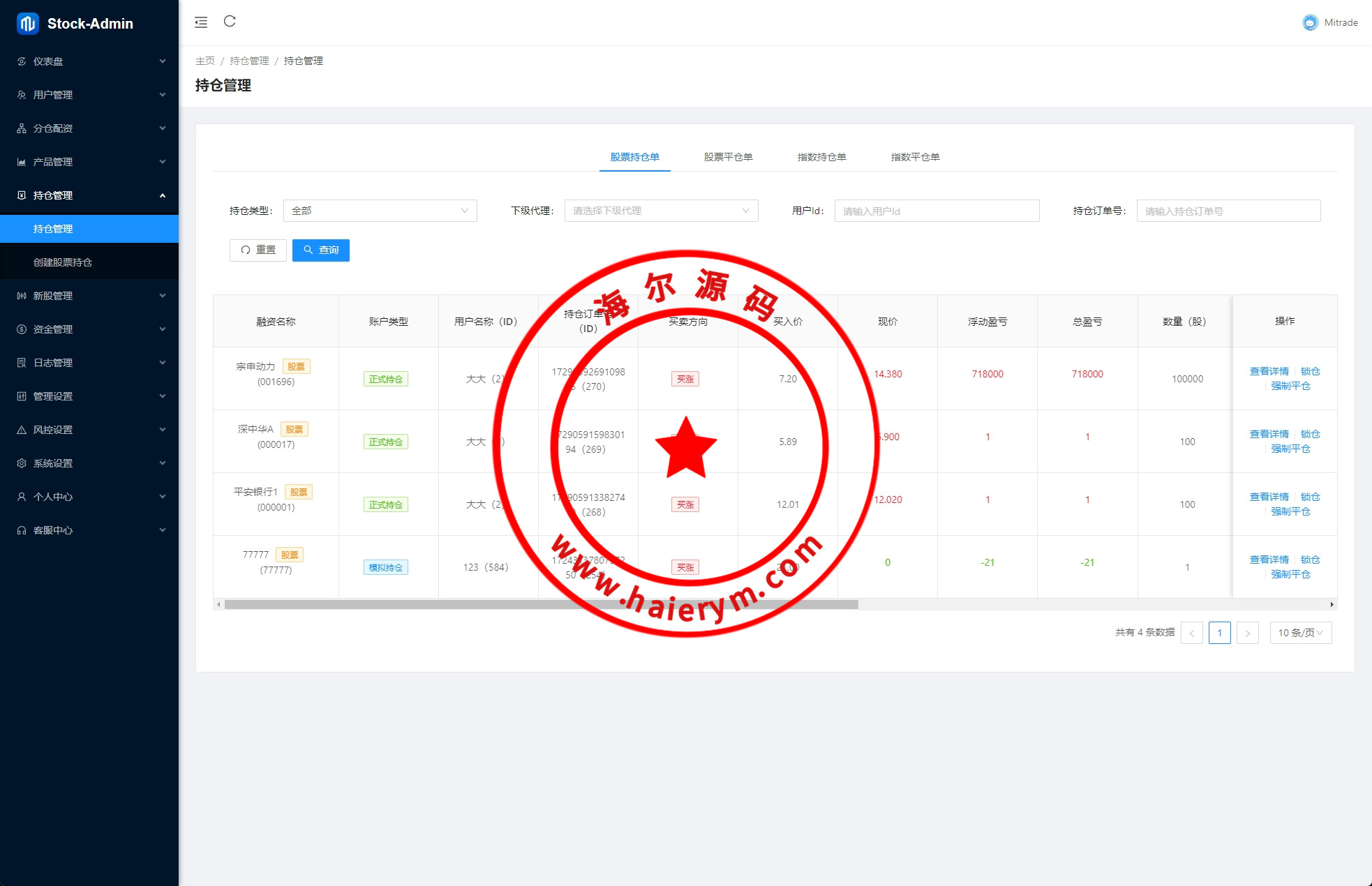
Task: Click the Stock-Admin logo icon
Action: click(28, 24)
